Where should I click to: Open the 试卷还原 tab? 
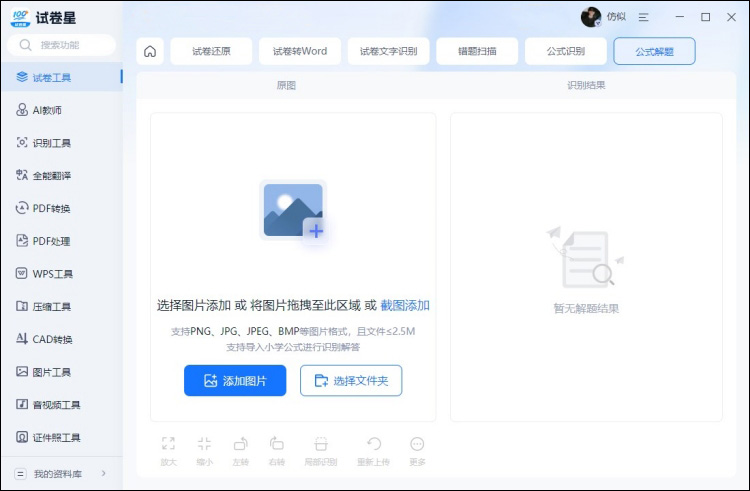(x=211, y=51)
